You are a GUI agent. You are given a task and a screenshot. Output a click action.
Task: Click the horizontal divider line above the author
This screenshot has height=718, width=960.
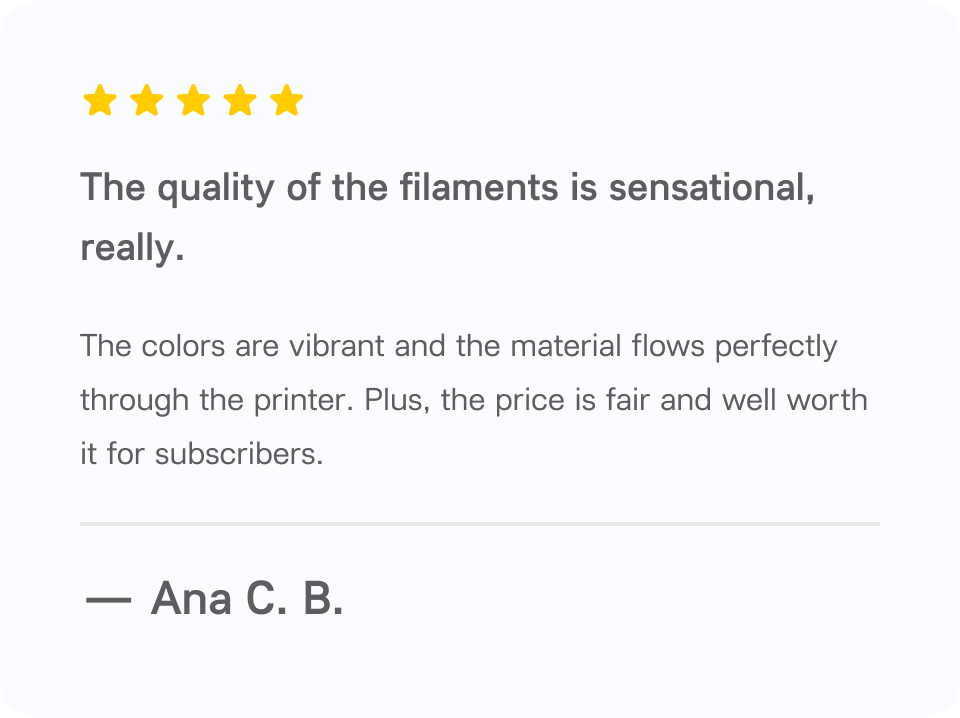coord(480,524)
